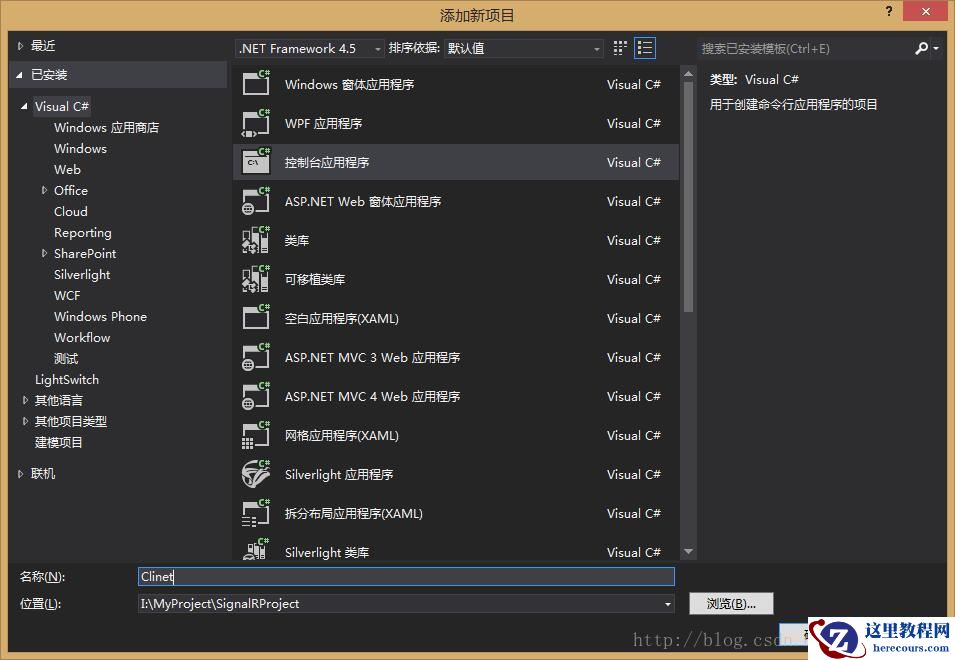Screen dimensions: 955x660
Task: Select the 空白应用程序(XAML) template
Action: click(x=400, y=318)
